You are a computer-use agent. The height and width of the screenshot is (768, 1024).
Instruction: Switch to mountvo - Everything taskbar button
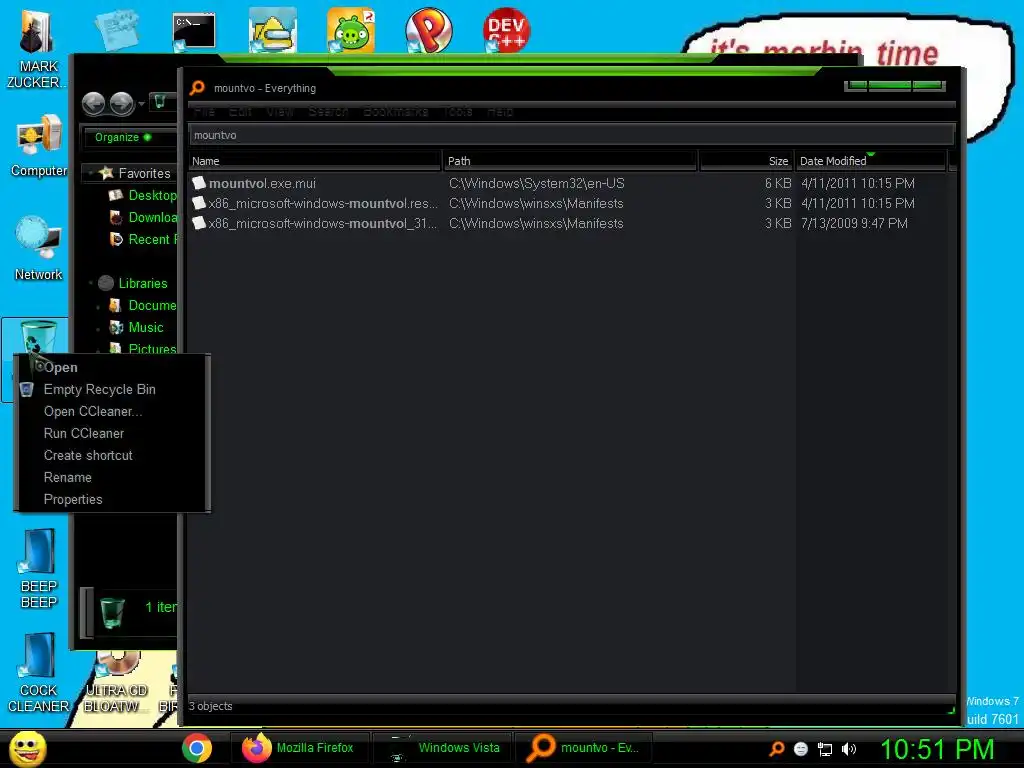[584, 748]
